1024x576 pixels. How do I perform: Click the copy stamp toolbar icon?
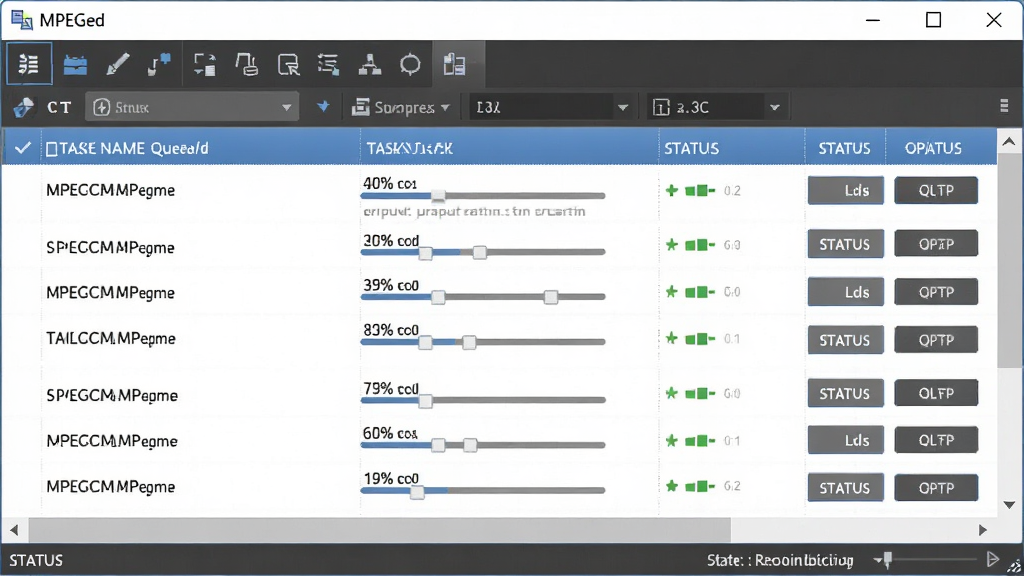(x=247, y=65)
